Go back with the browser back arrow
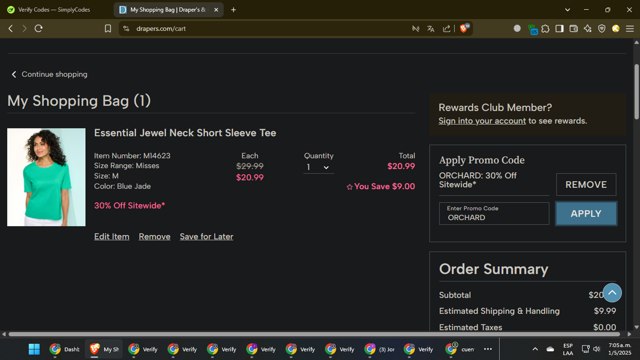This screenshot has height=360, width=640. [x=11, y=29]
